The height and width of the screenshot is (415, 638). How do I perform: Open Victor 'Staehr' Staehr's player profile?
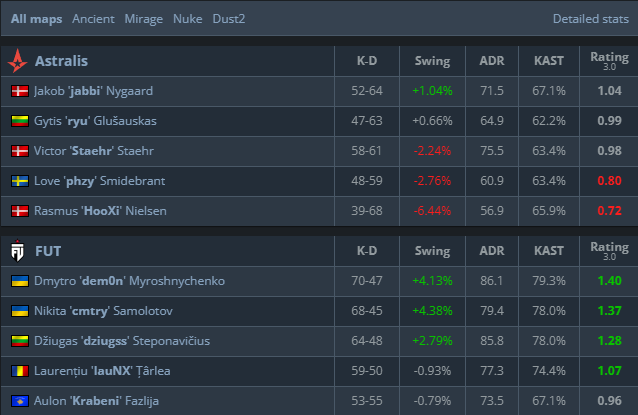click(x=94, y=151)
